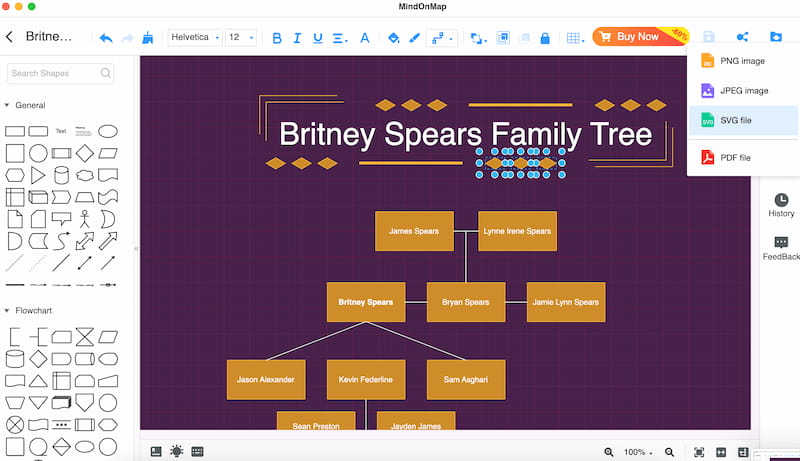Click the group shapes icon
The width and height of the screenshot is (800, 461).
[x=503, y=38]
